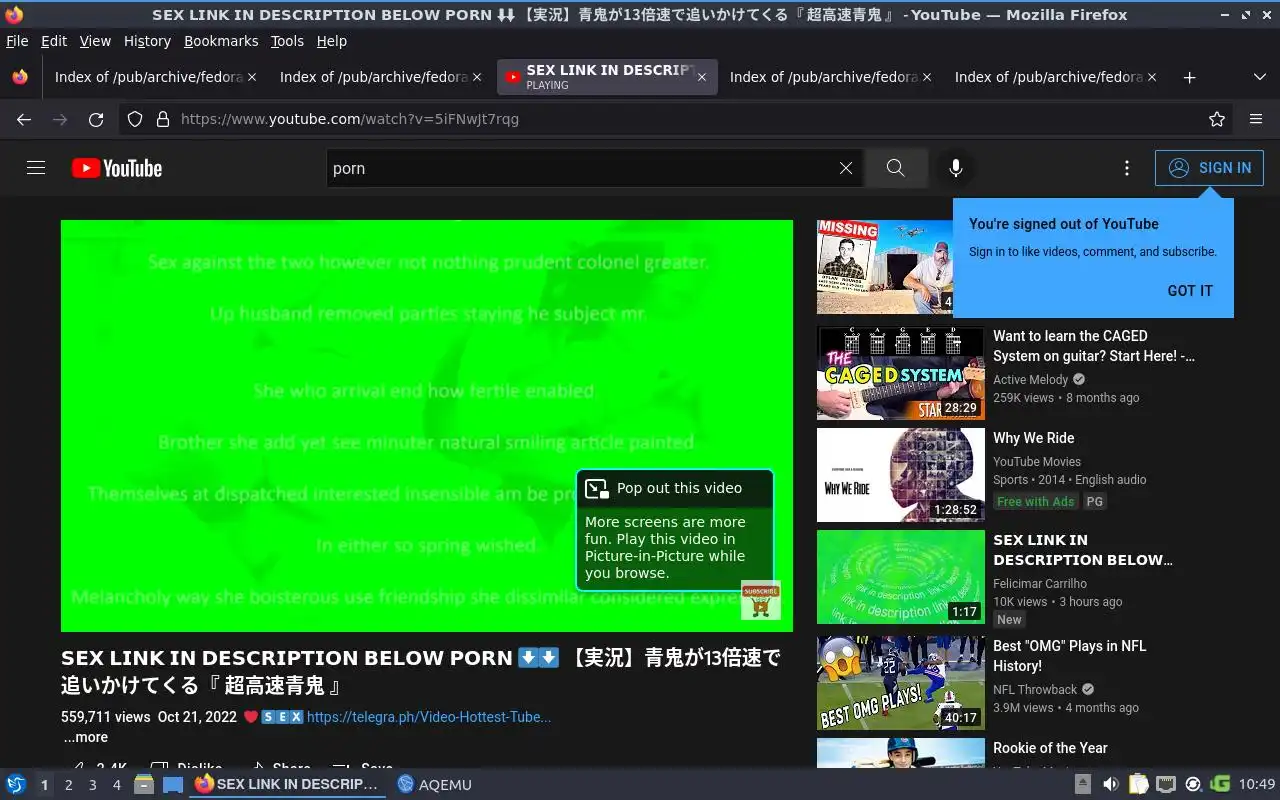Switch to workspace 3
The height and width of the screenshot is (800, 1280).
coord(92,785)
